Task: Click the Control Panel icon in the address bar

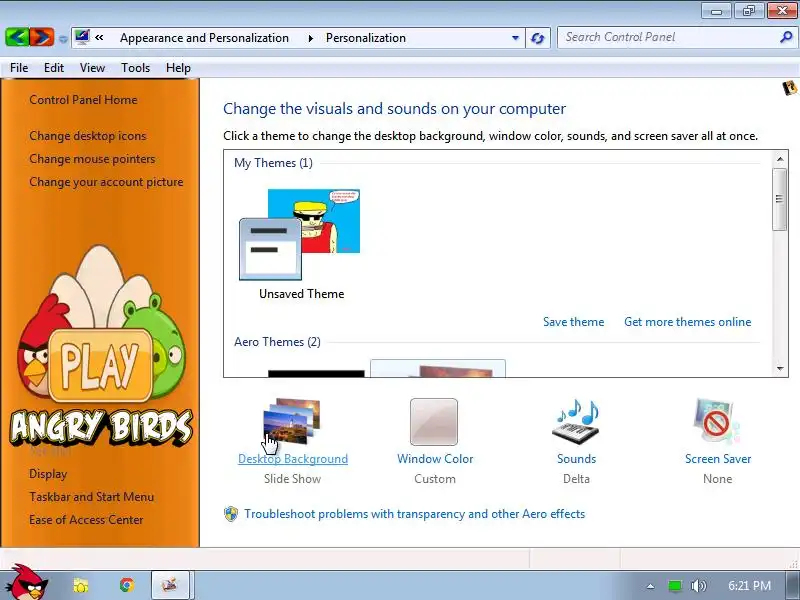Action: tap(82, 37)
